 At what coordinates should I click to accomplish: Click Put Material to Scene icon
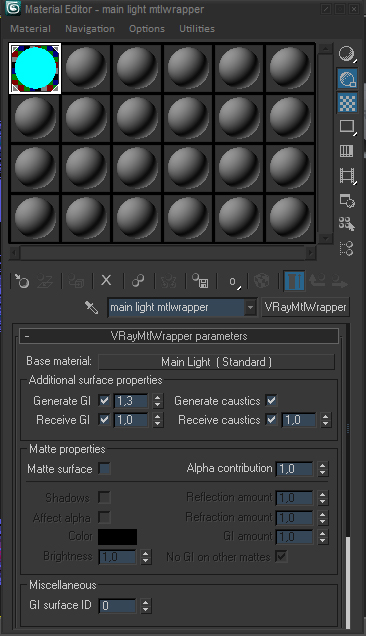click(45, 281)
